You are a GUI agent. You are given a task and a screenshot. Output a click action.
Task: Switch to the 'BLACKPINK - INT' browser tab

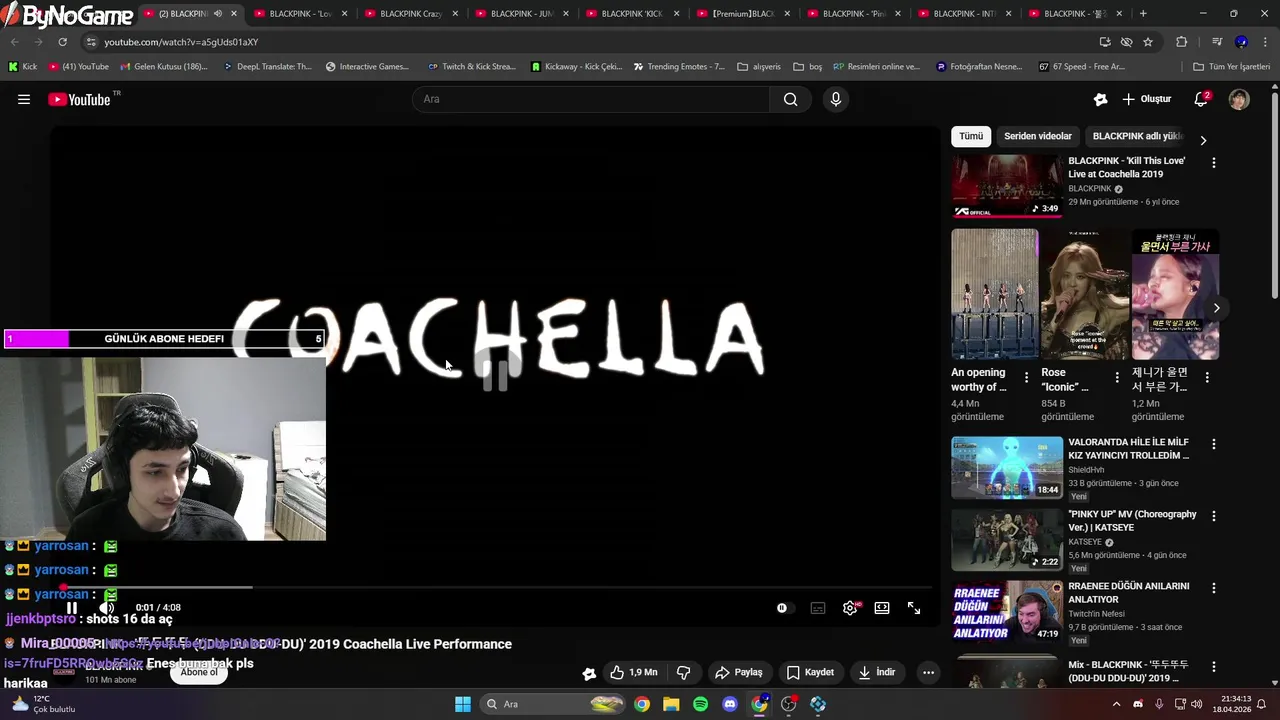[964, 14]
